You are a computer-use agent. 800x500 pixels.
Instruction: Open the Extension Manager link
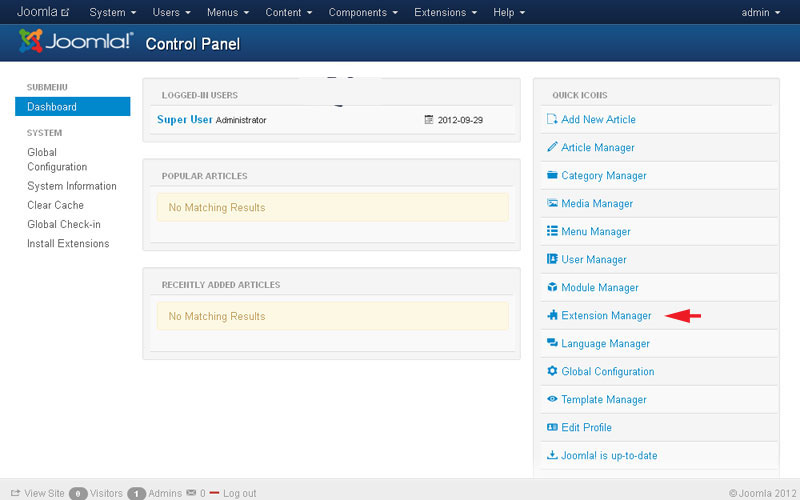point(606,315)
